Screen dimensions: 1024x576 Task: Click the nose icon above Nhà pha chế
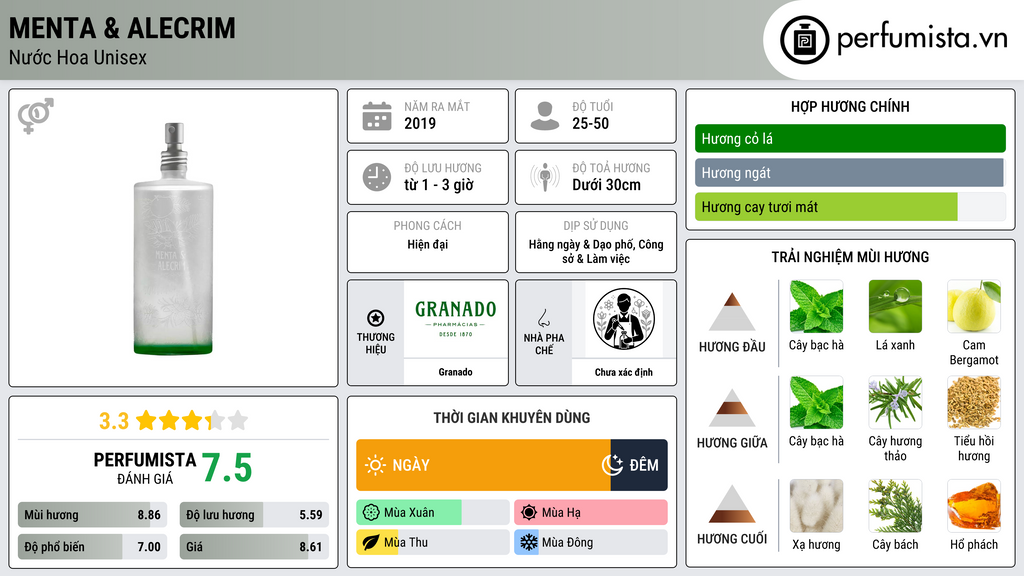[x=543, y=319]
